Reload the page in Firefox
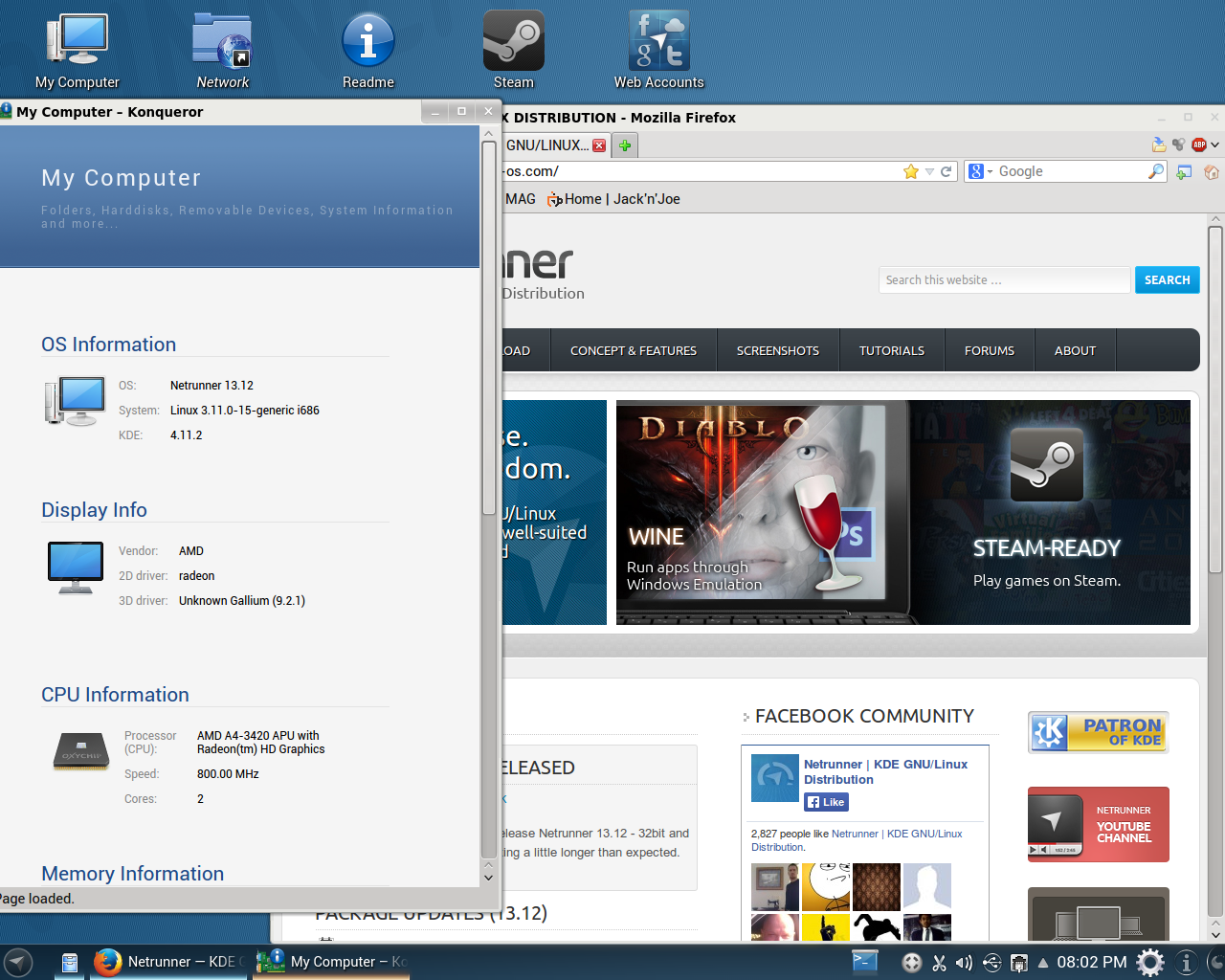1225x980 pixels. [947, 171]
